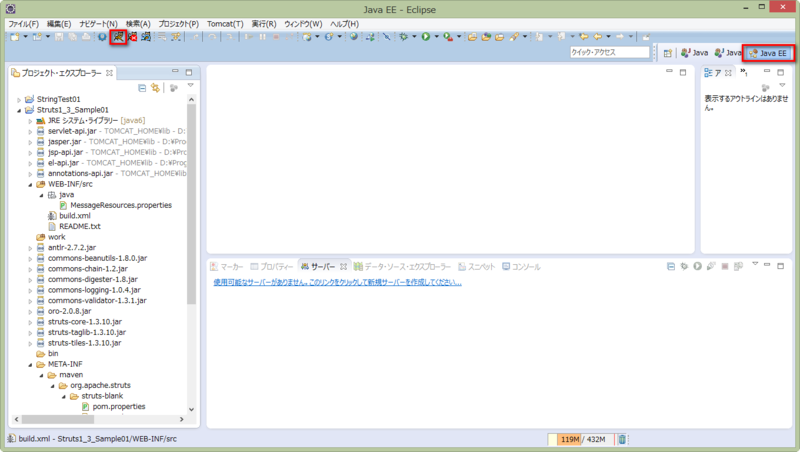The height and width of the screenshot is (452, 800).
Task: Switch to データ・ソース・エクスプローラー tab
Action: (x=403, y=267)
